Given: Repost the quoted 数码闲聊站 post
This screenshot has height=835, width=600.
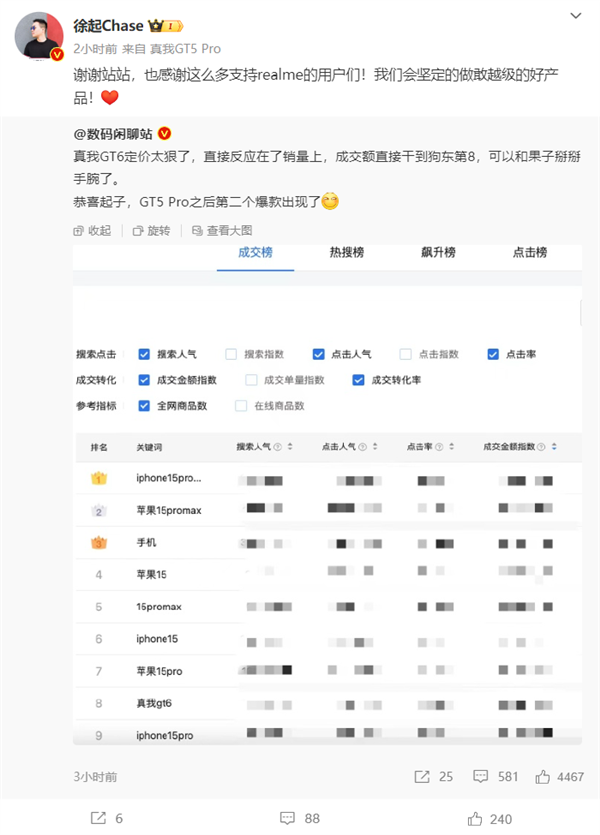Looking at the screenshot, I should pos(420,776).
